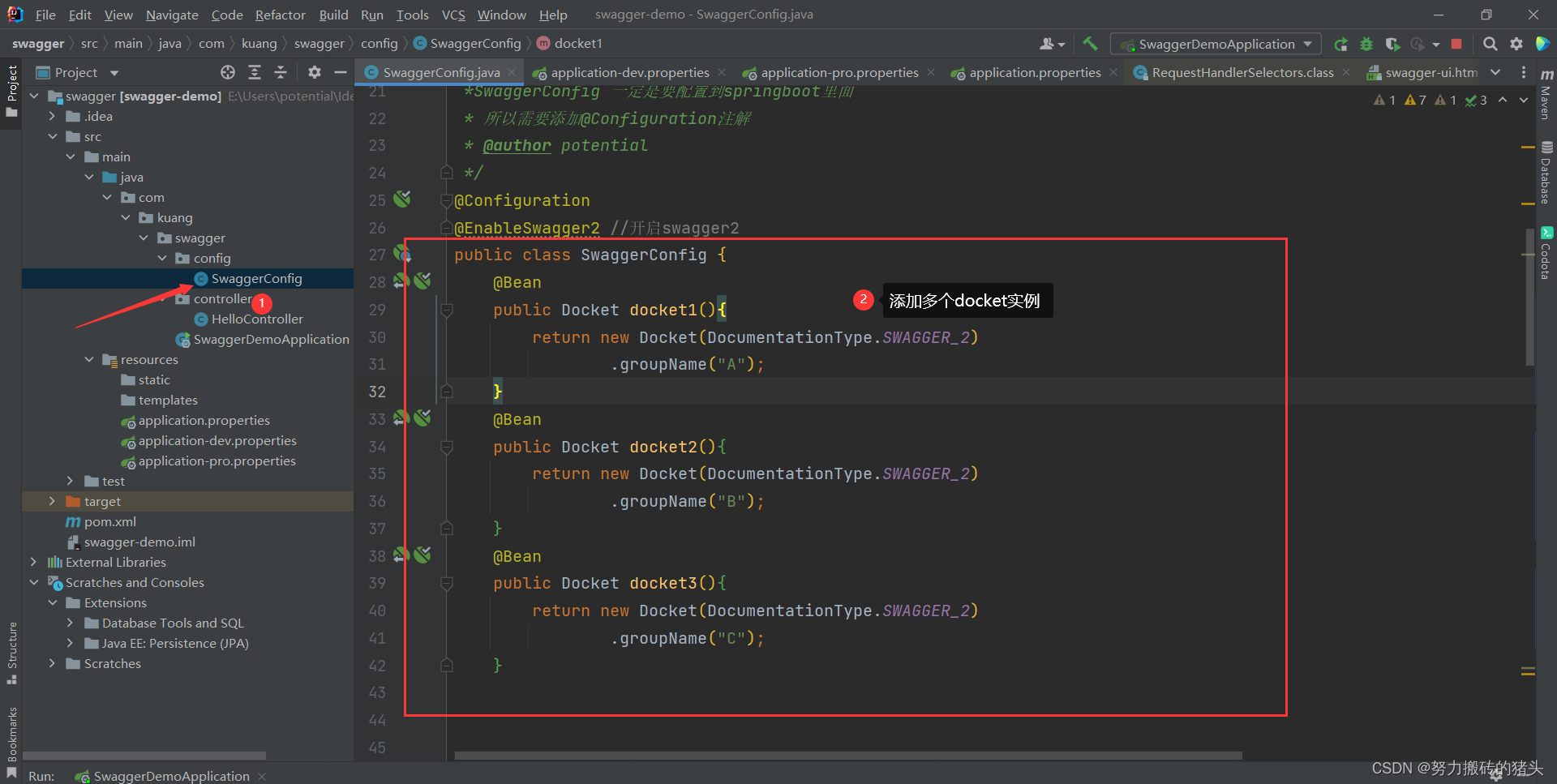Click docket1 breadcrumb in navigation bar
1557x784 pixels.
(x=578, y=44)
